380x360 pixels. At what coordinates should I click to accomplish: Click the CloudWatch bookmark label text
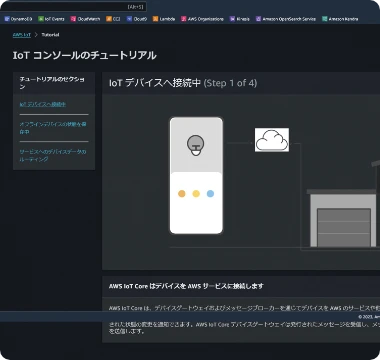(89, 19)
